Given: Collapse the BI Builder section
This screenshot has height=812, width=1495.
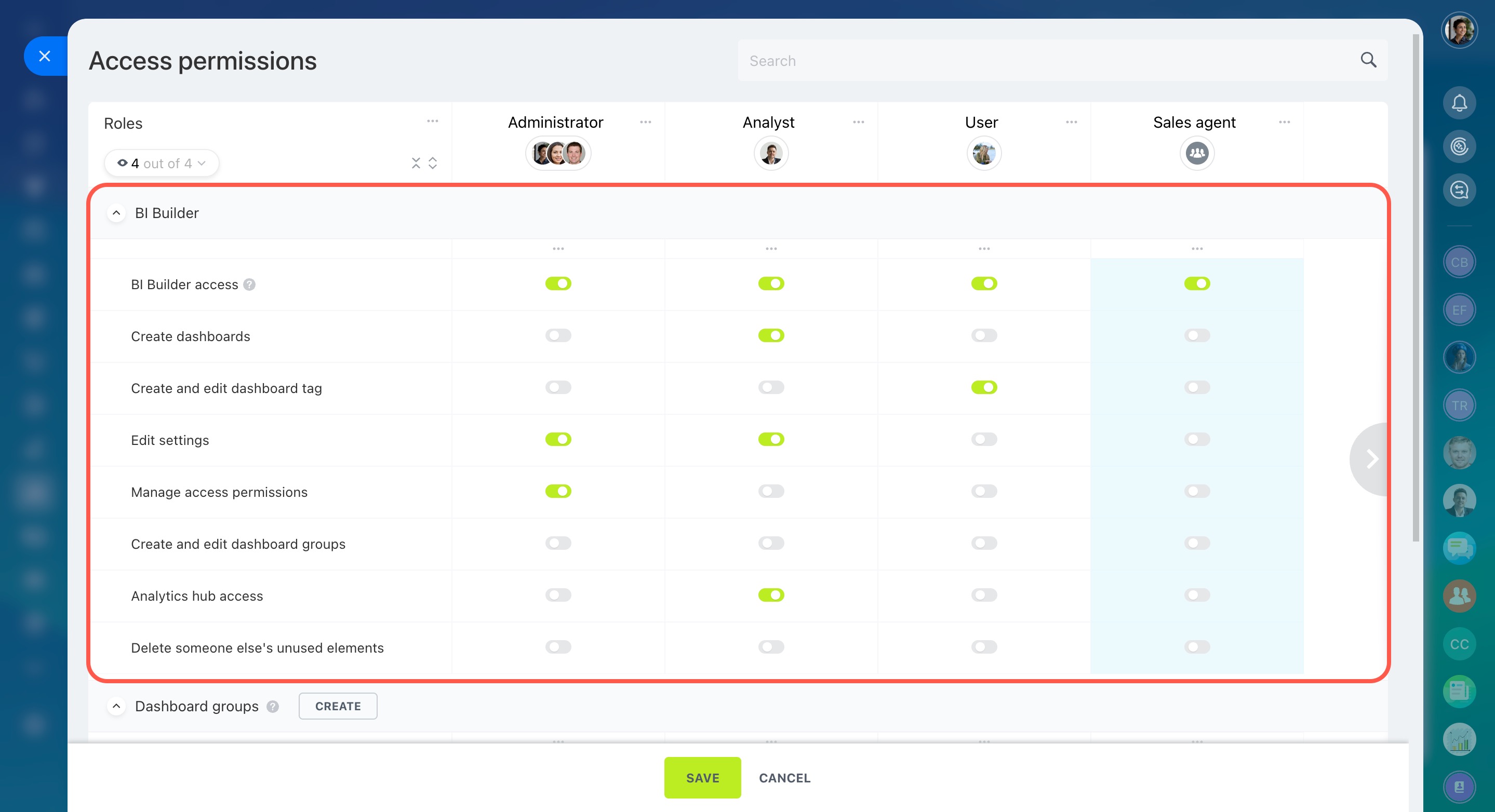Looking at the screenshot, I should [x=116, y=213].
